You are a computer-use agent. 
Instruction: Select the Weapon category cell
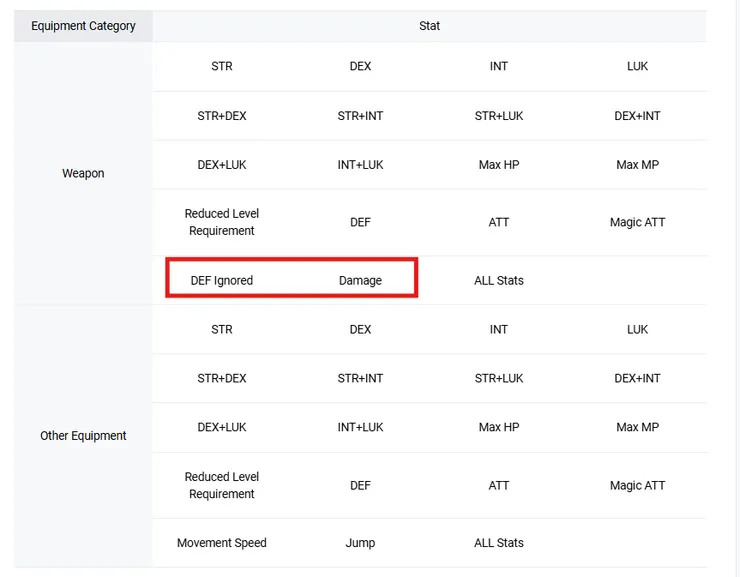[83, 173]
